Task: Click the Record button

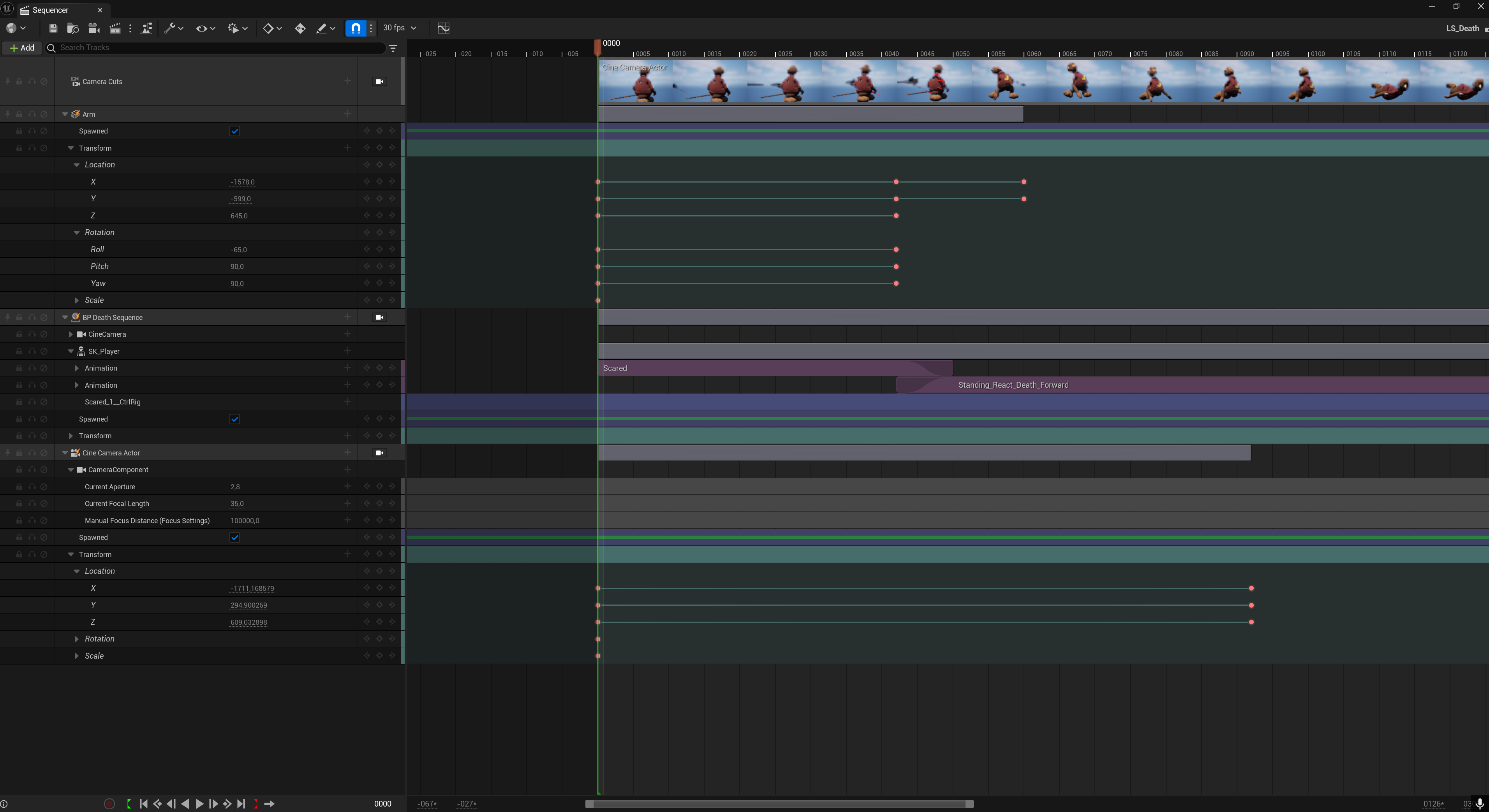Action: 109,803
